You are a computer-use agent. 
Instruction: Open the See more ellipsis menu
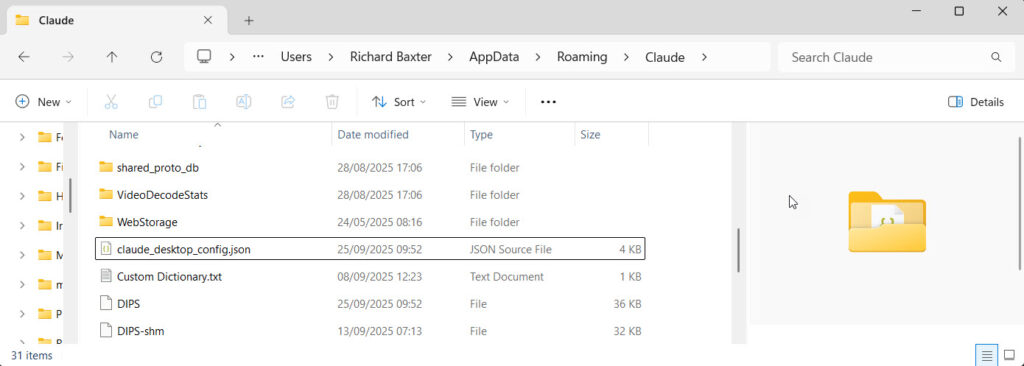[549, 102]
